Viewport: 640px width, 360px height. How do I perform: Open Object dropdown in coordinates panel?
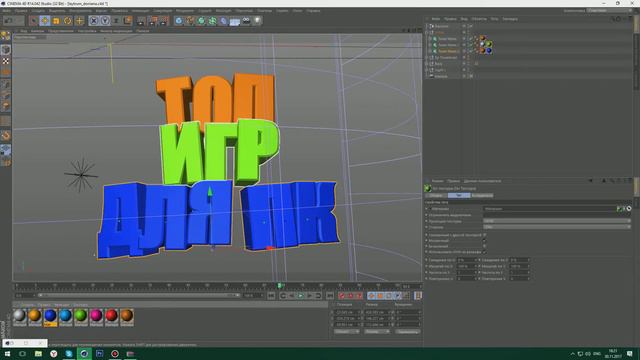(347, 332)
